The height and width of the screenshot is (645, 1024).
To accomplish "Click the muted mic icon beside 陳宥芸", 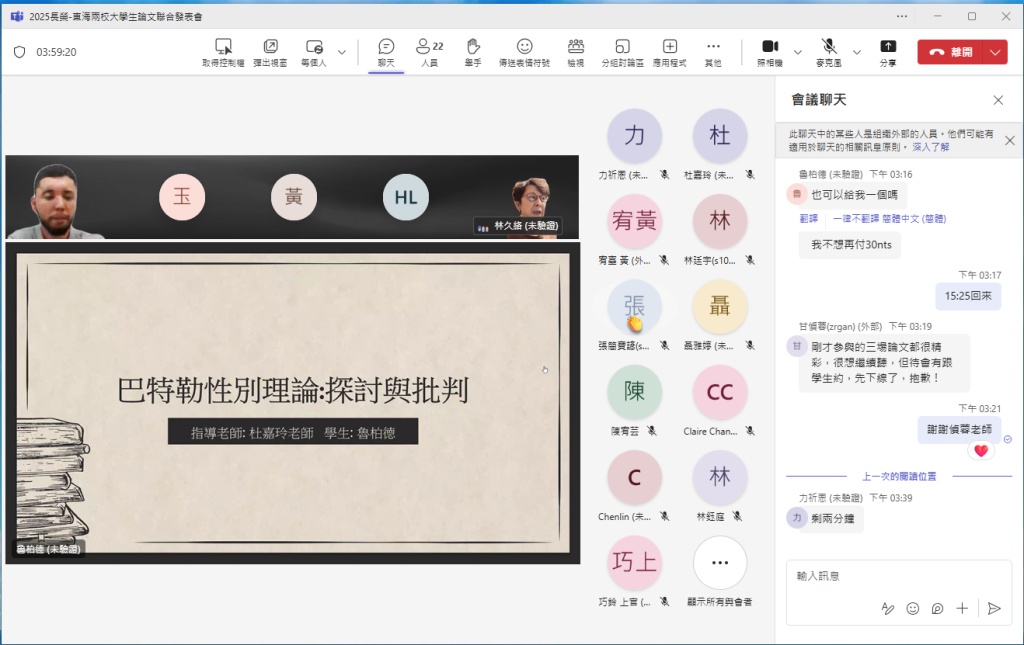I will point(652,431).
